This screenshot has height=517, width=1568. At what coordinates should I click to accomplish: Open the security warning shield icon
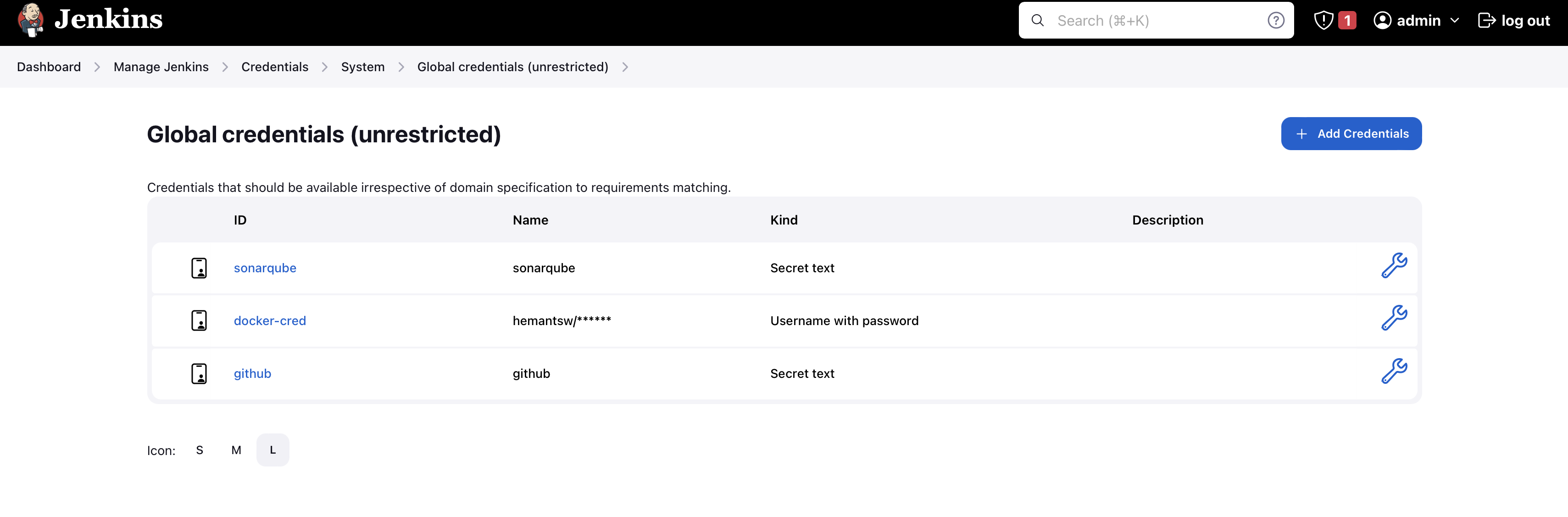1323,21
